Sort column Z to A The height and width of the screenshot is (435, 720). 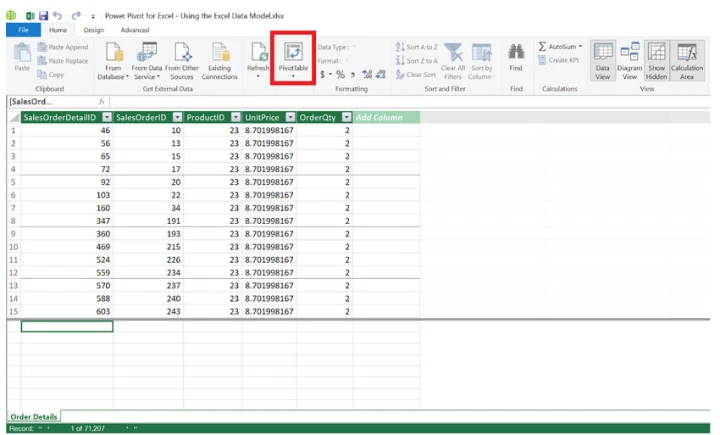click(x=417, y=61)
